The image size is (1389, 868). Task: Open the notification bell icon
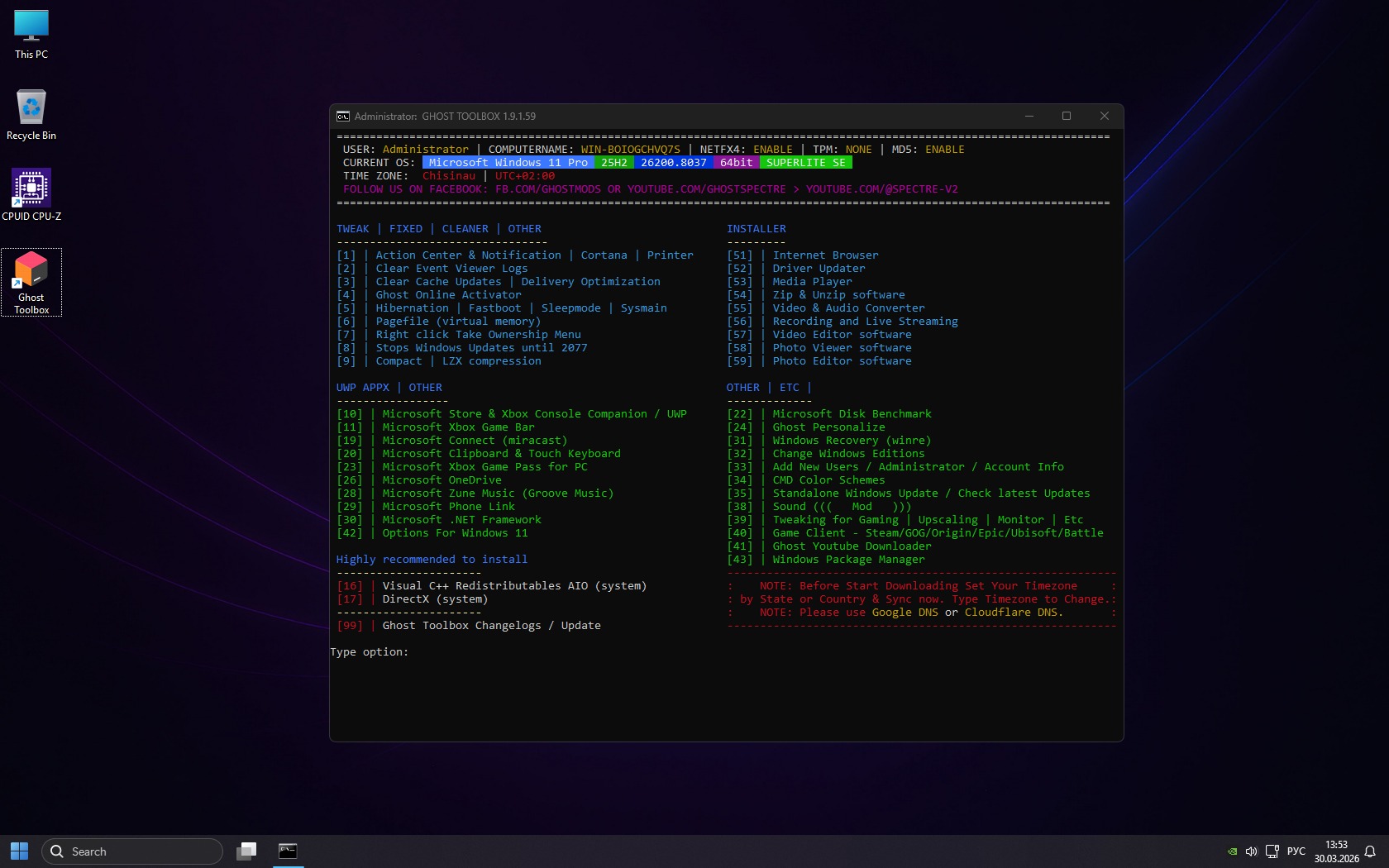1369,851
